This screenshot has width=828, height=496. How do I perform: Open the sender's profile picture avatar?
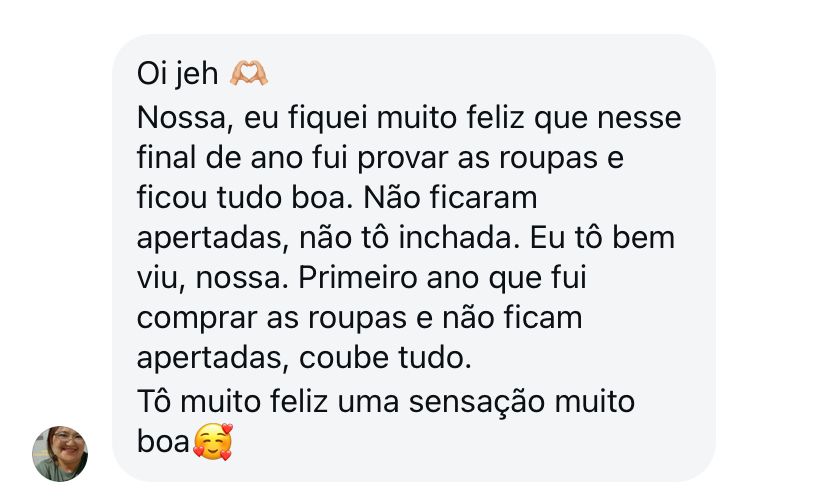tap(60, 453)
